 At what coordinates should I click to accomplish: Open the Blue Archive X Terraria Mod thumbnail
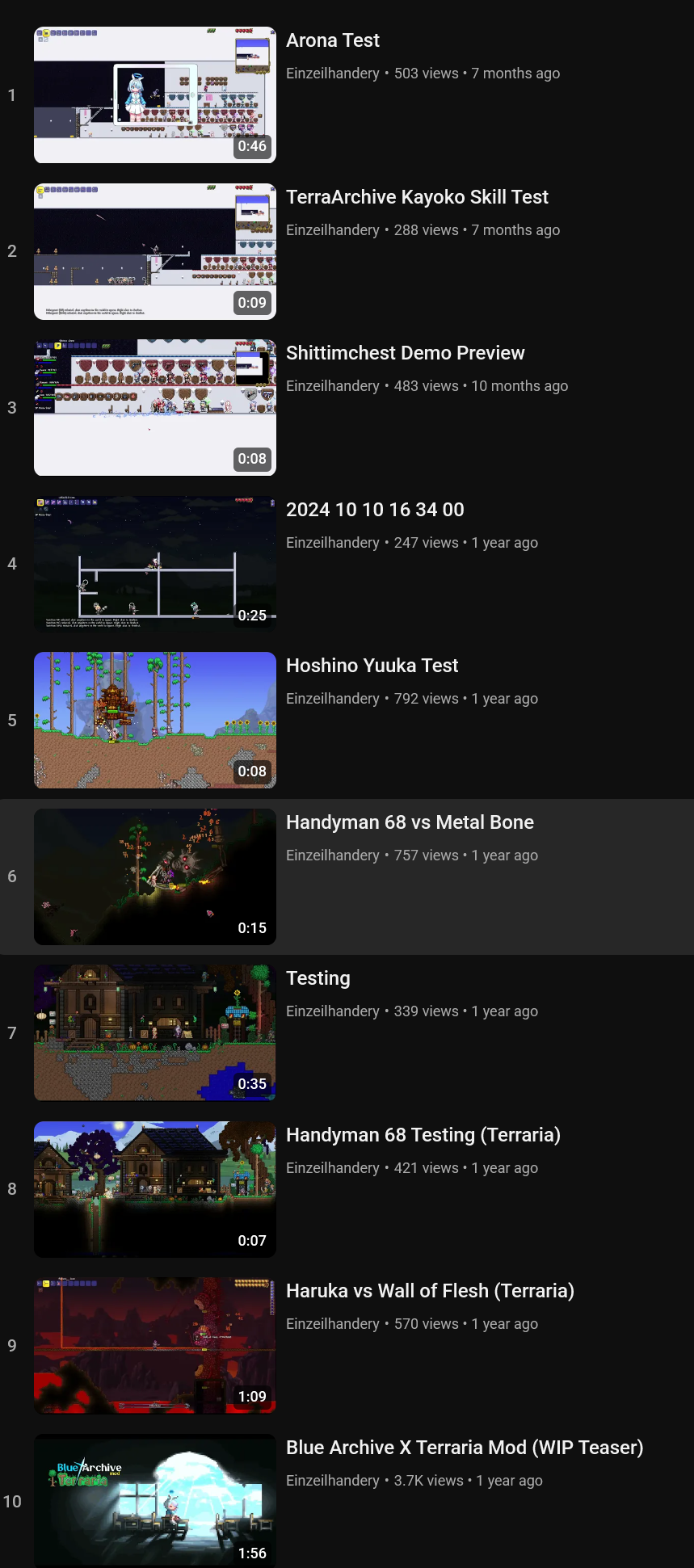tap(155, 1501)
